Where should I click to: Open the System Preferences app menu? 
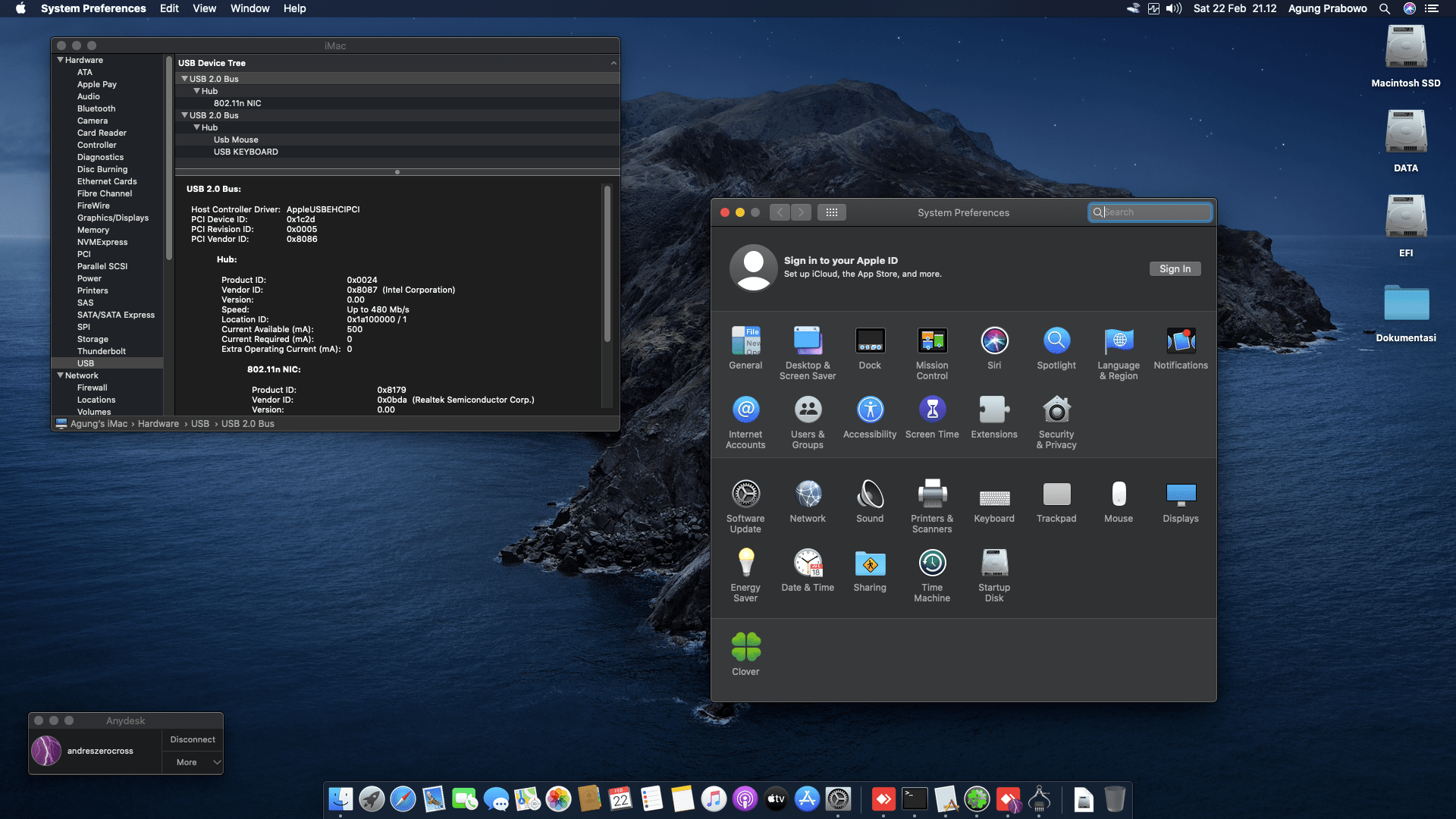tap(93, 8)
